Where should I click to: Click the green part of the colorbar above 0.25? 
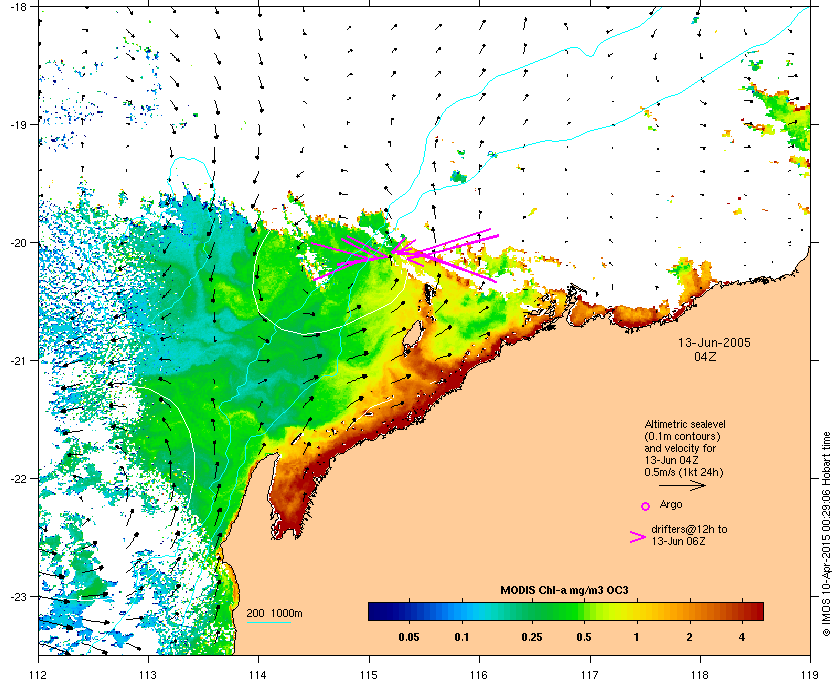(x=531, y=611)
